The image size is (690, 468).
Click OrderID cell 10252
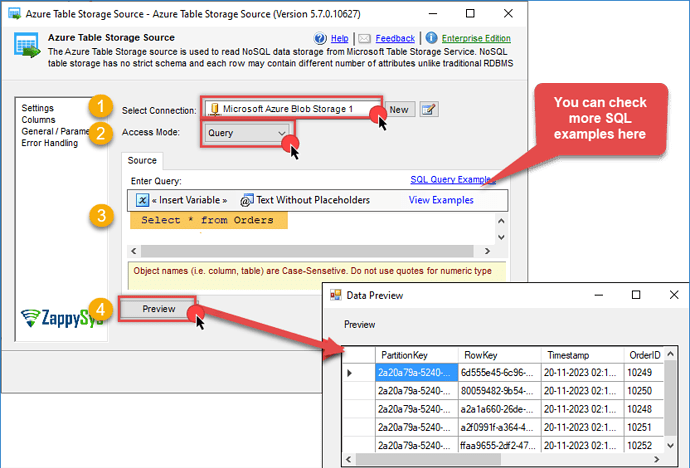tap(644, 445)
